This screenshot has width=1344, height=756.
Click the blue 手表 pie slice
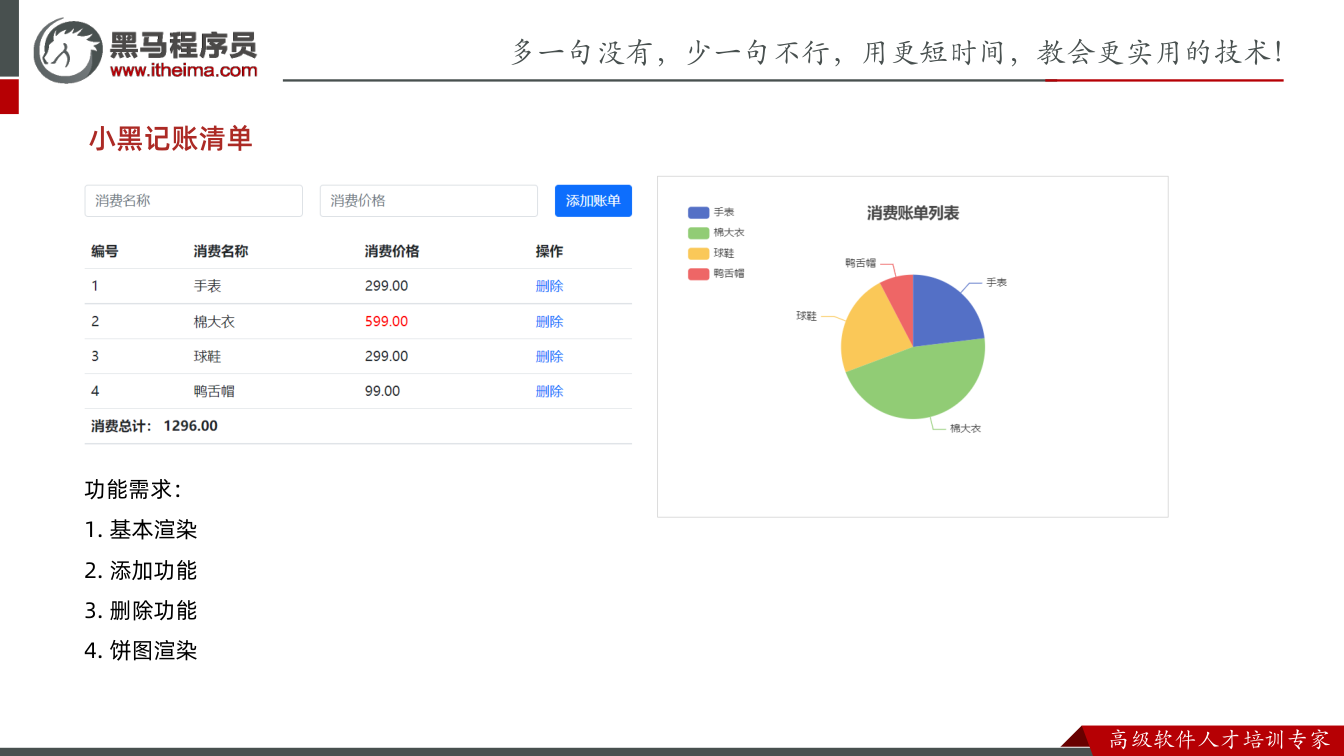click(x=945, y=312)
